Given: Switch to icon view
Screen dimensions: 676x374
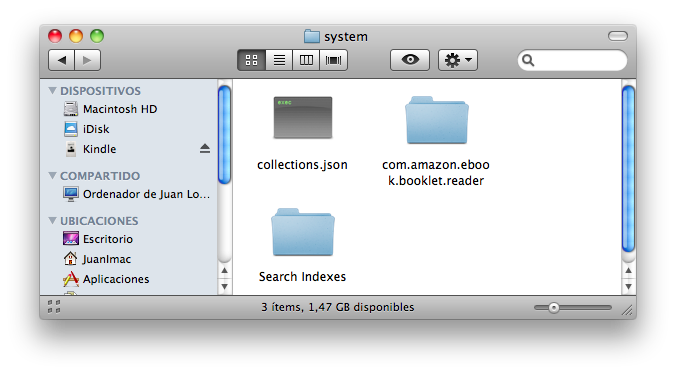Looking at the screenshot, I should click(x=251, y=60).
